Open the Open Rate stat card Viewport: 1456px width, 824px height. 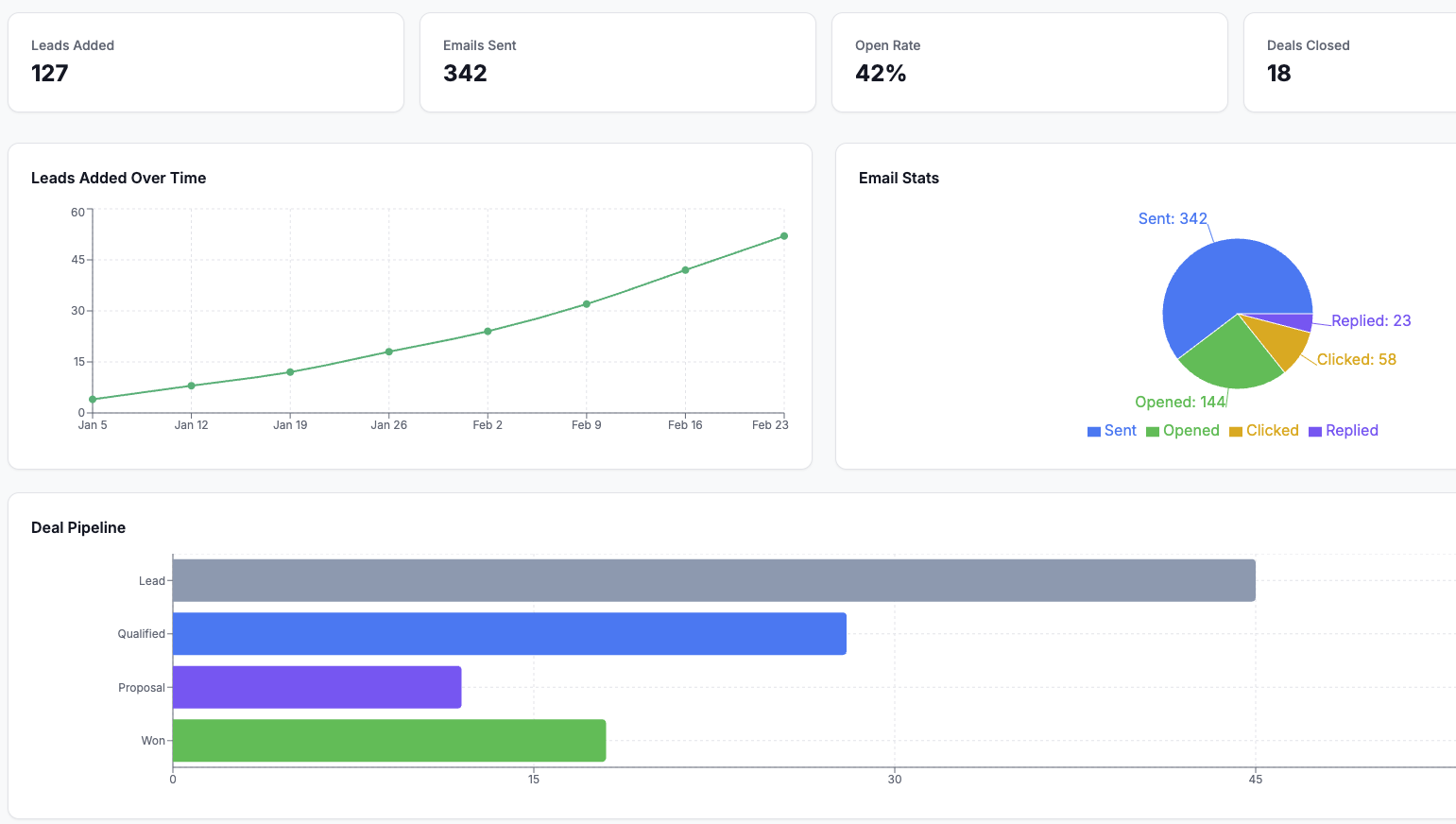coord(1029,62)
